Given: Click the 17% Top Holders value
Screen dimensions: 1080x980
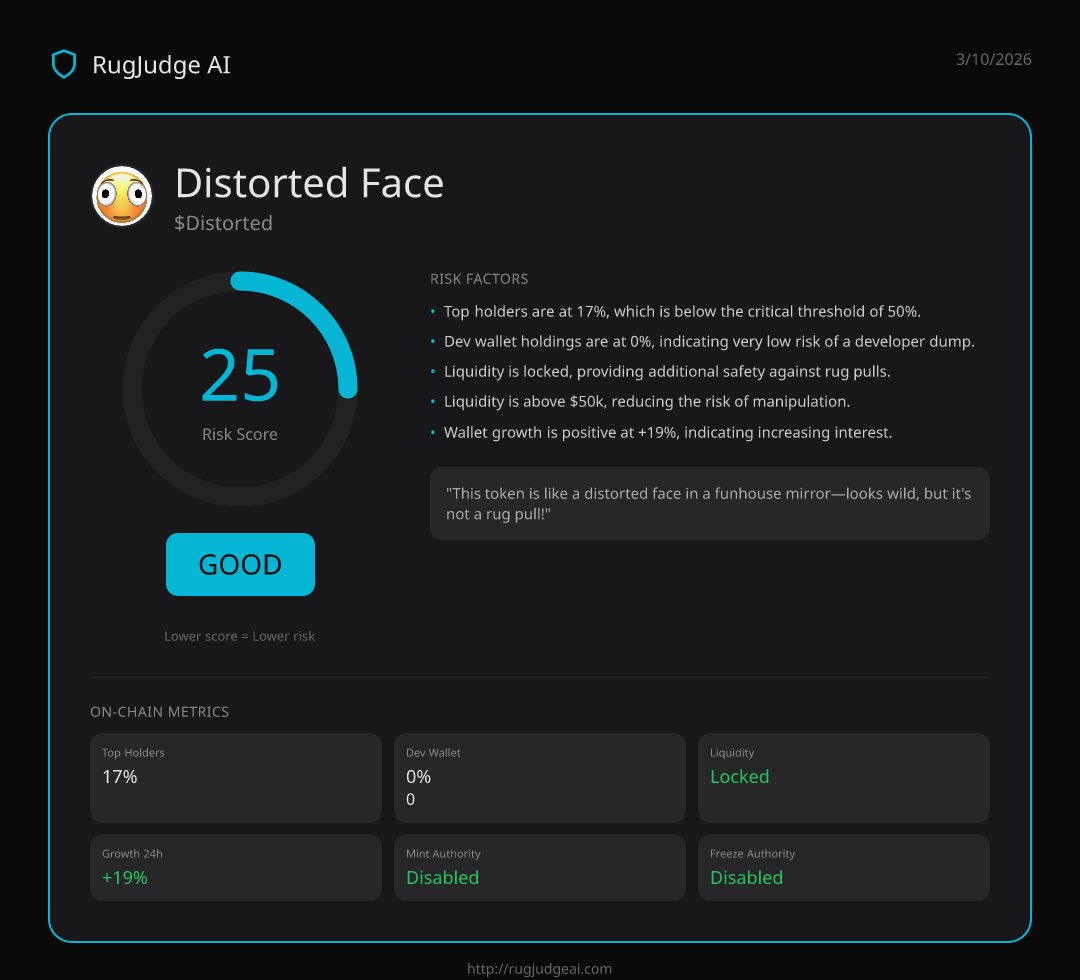Looking at the screenshot, I should click(120, 777).
